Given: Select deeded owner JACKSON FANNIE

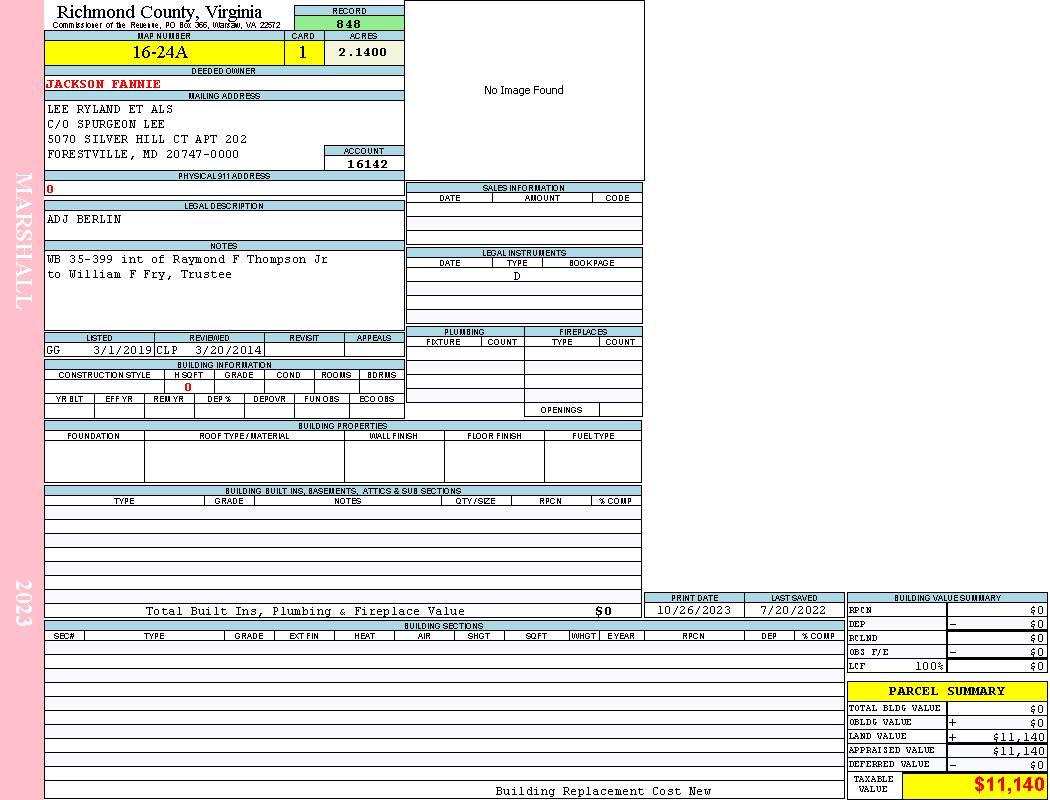Looking at the screenshot, I should (103, 84).
